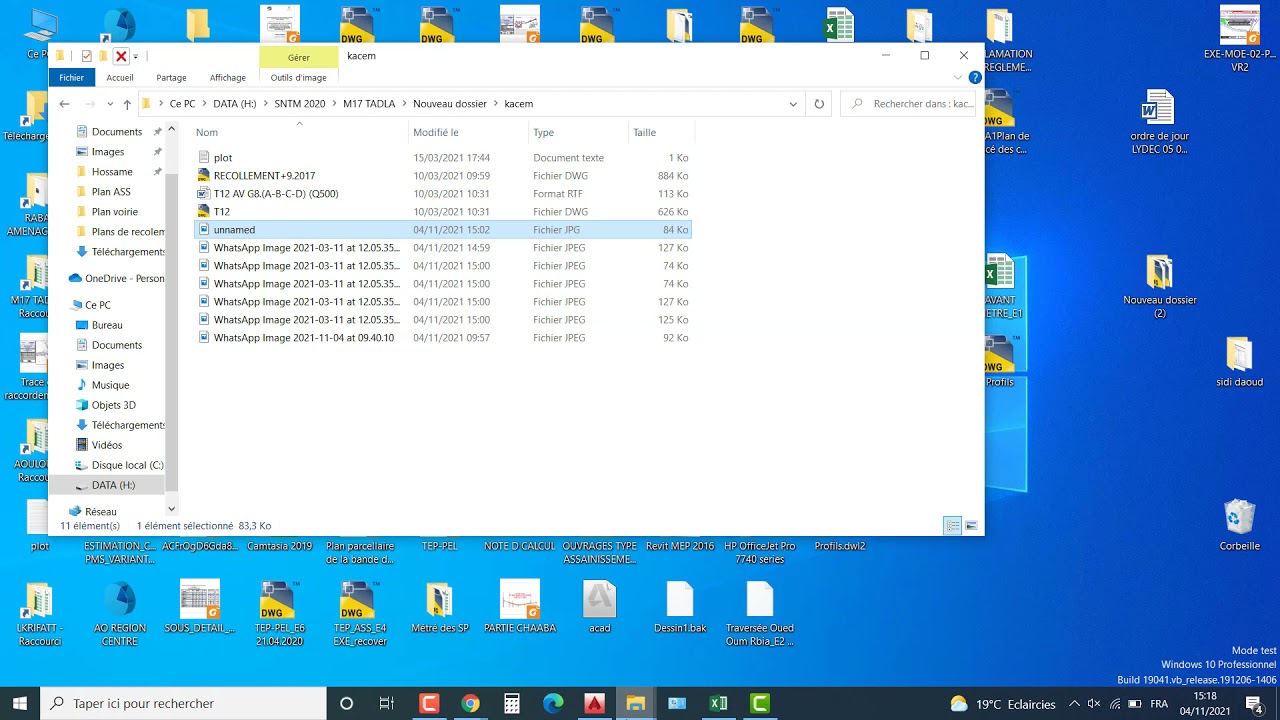This screenshot has height=720, width=1280.
Task: Select T12 AV G8.(A-B-C-D) (Q500) RTF file
Action: 442,194
